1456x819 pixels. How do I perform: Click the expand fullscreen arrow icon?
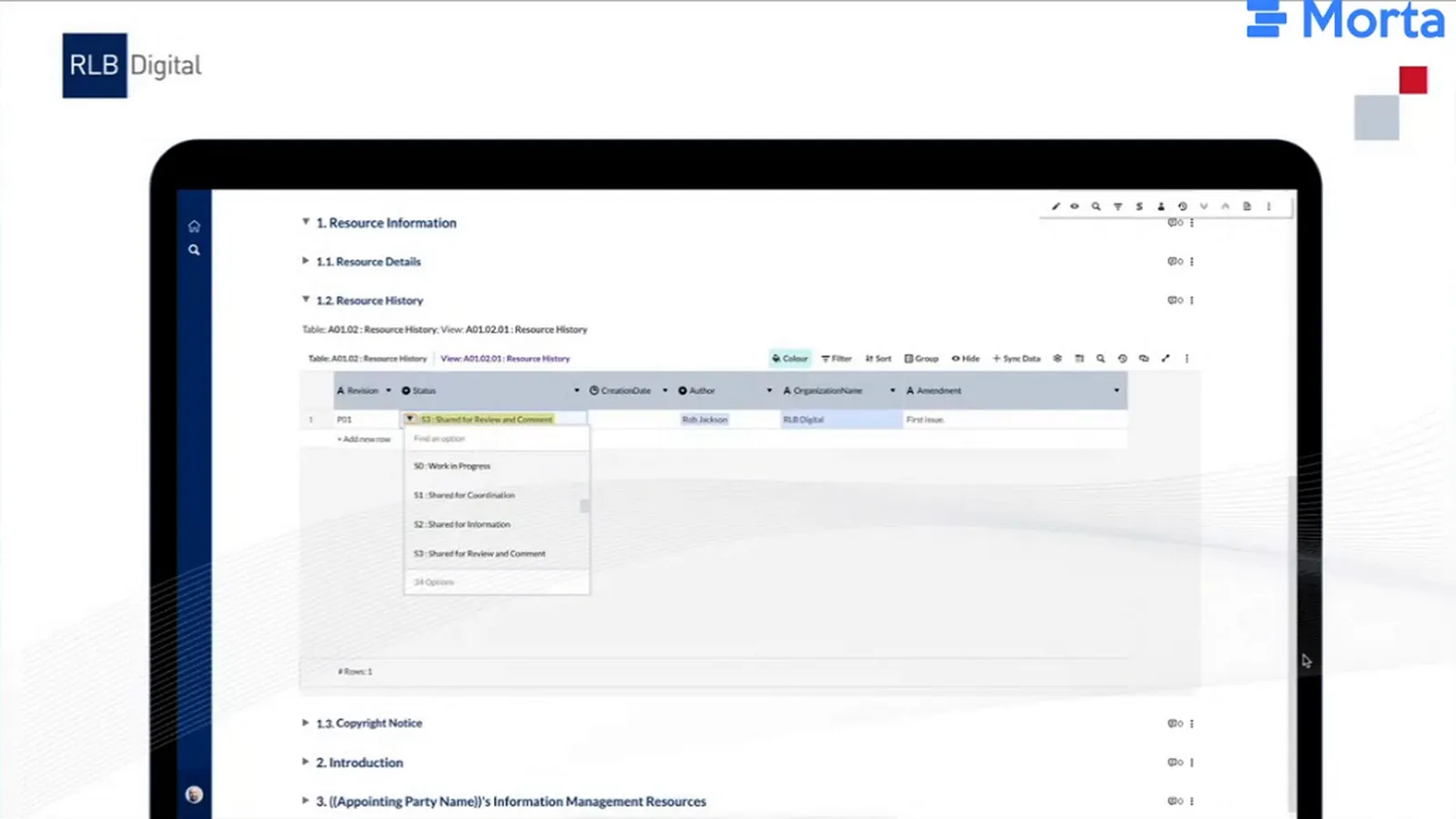pyautogui.click(x=1166, y=359)
